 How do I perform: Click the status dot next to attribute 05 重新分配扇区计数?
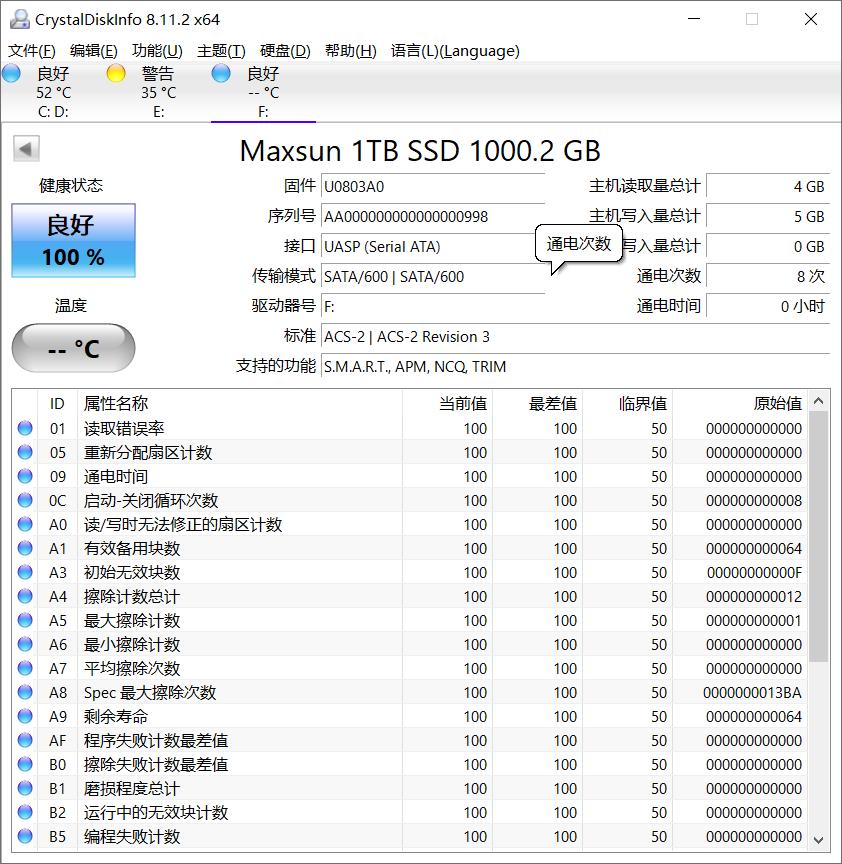click(x=24, y=453)
